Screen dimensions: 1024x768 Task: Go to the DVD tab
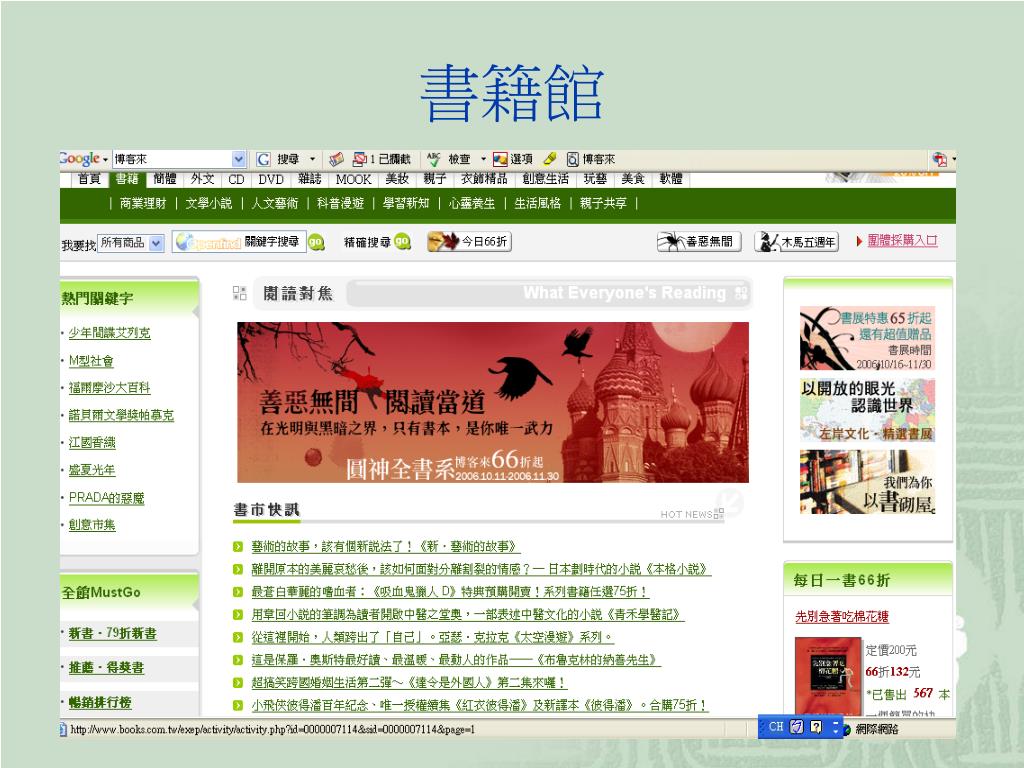[x=271, y=180]
